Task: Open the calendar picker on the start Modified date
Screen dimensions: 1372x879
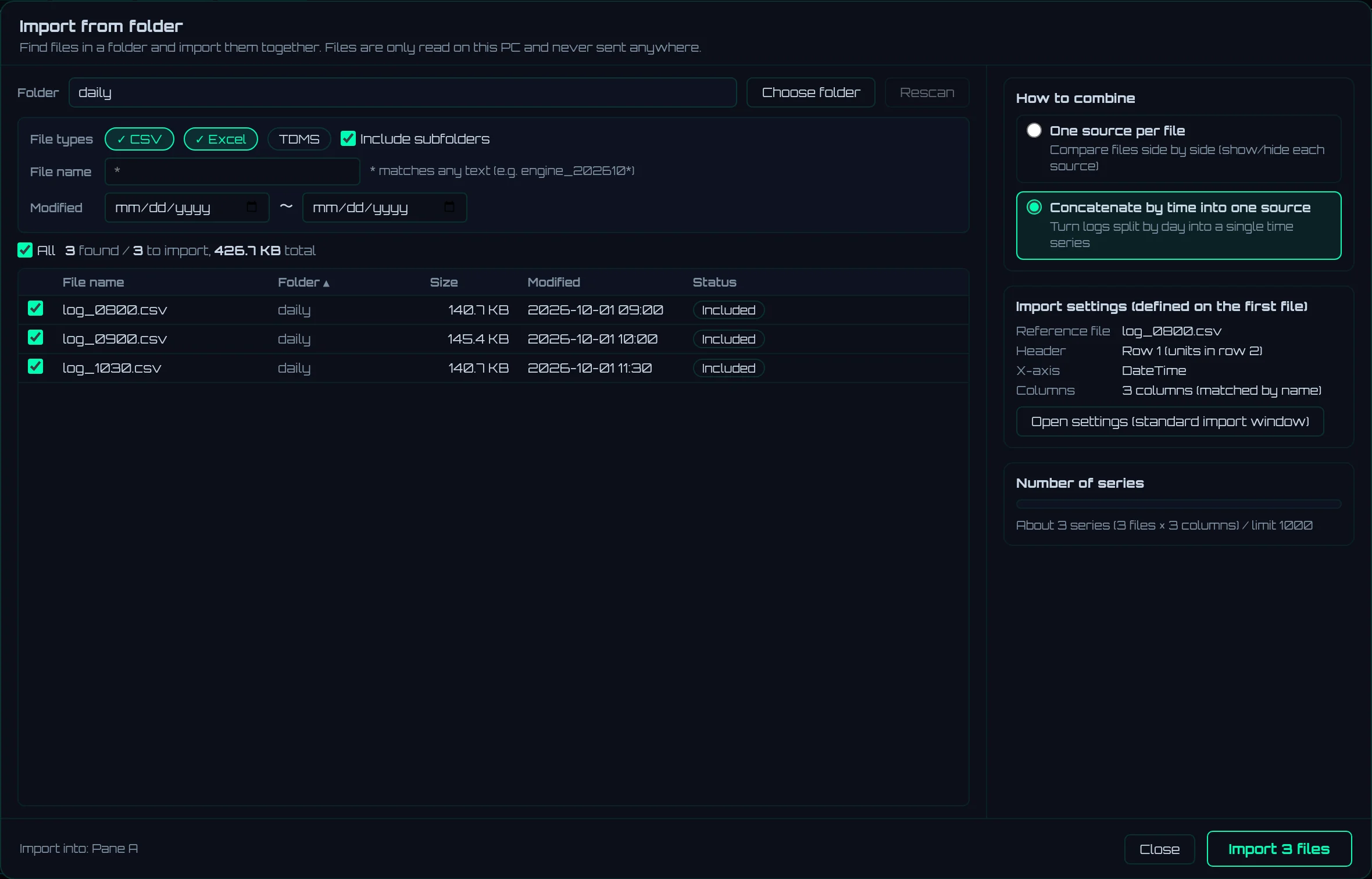Action: pyautogui.click(x=252, y=207)
